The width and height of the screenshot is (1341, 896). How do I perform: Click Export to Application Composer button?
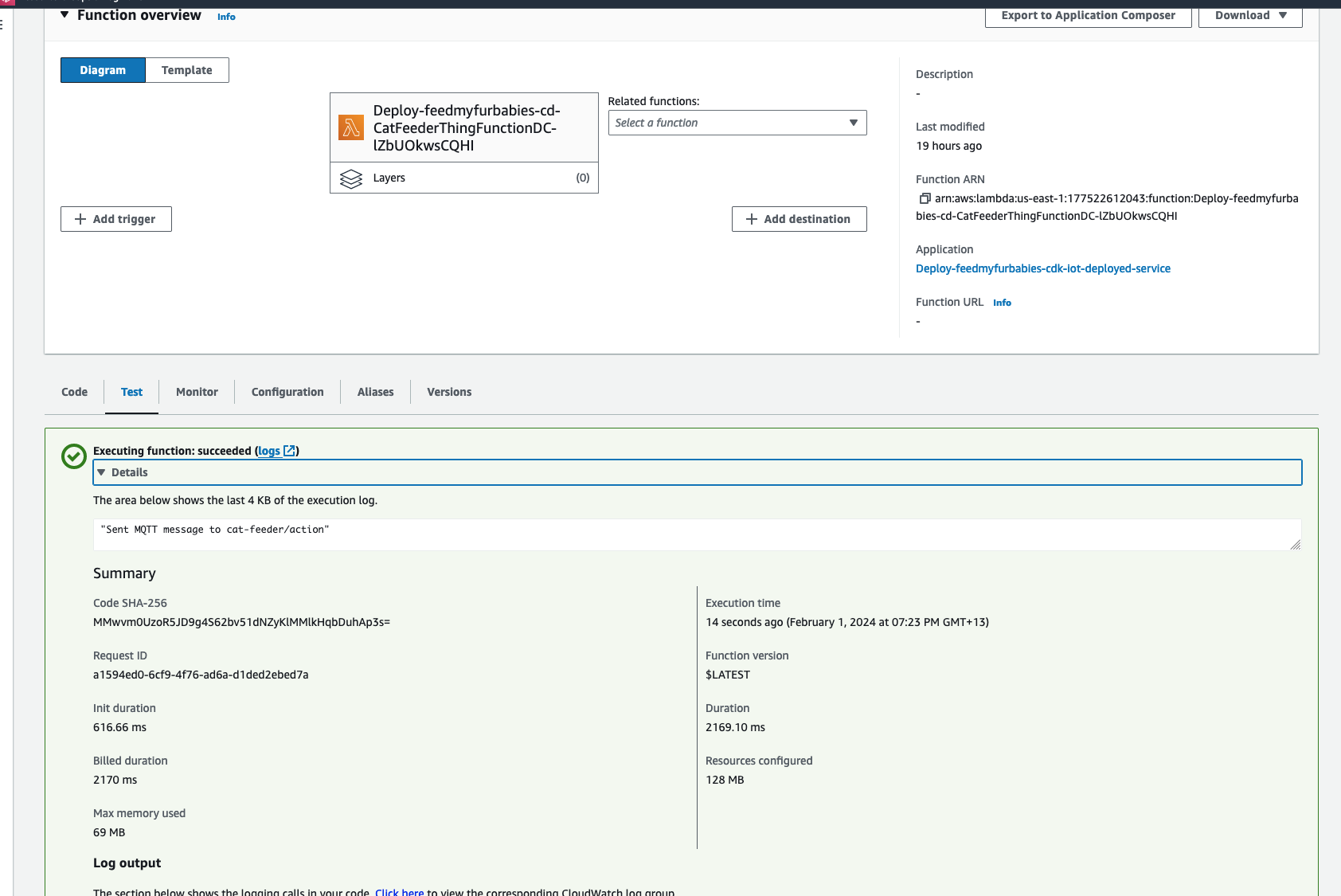click(x=1089, y=15)
